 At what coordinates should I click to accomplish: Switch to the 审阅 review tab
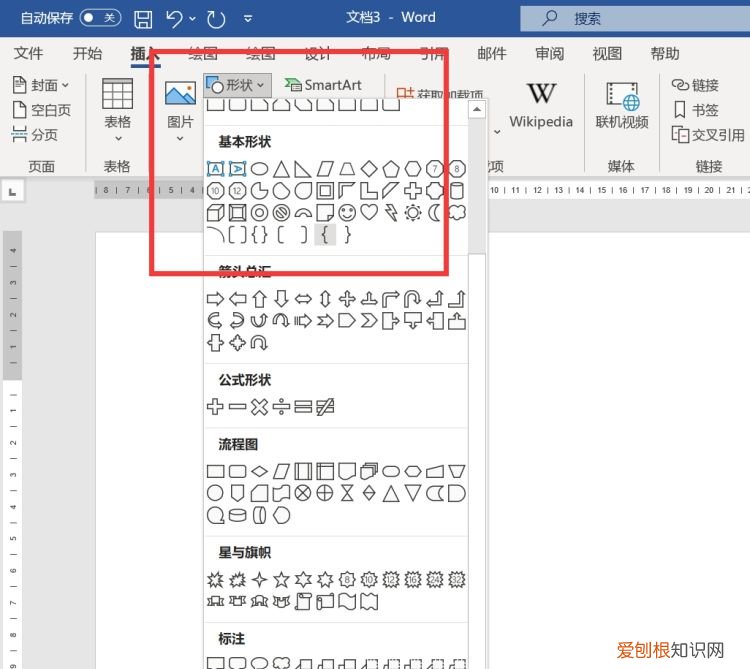click(549, 54)
